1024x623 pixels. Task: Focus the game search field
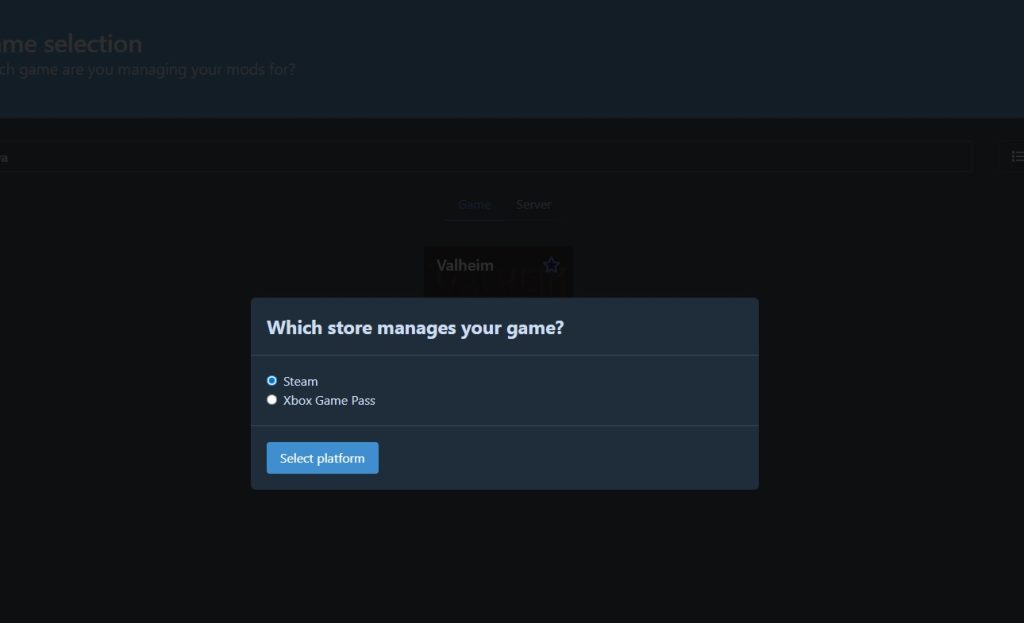(x=484, y=157)
